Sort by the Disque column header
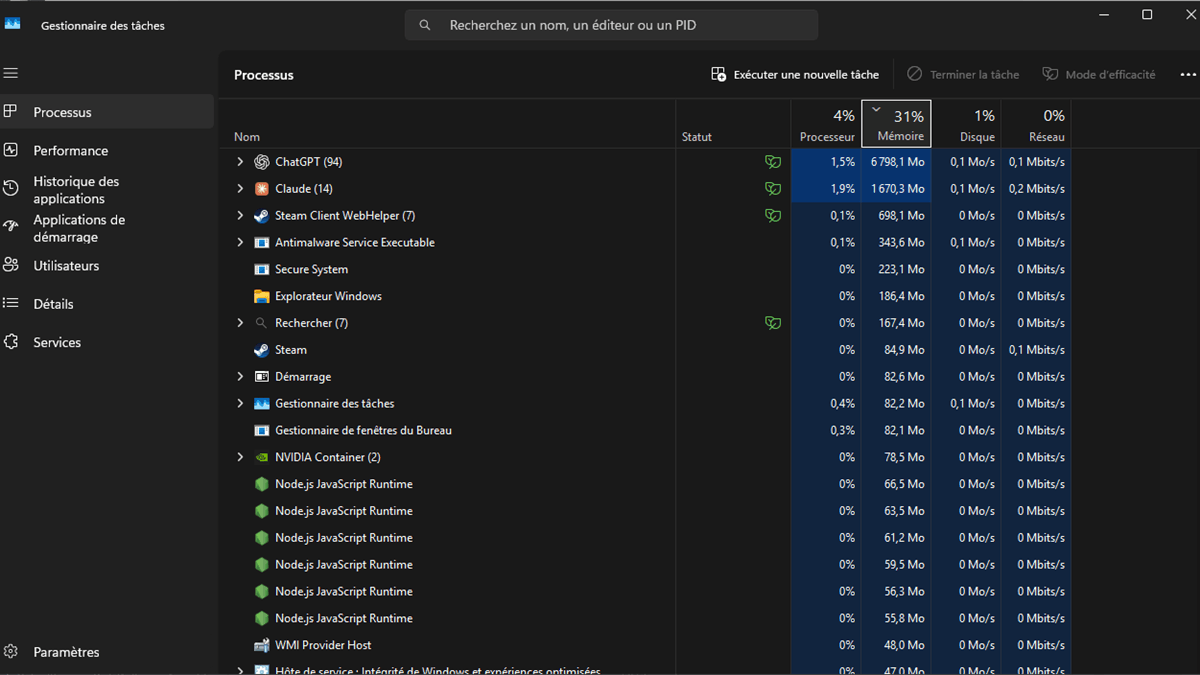1200x675 pixels. (x=966, y=124)
